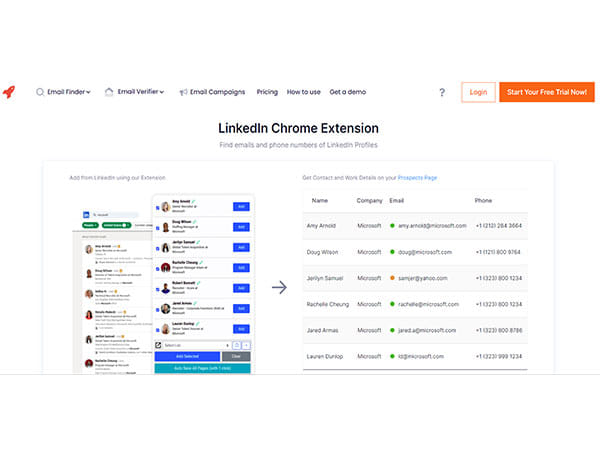This screenshot has width=600, height=450.
Task: Click Add button for Jared Armas
Action: 241,308
